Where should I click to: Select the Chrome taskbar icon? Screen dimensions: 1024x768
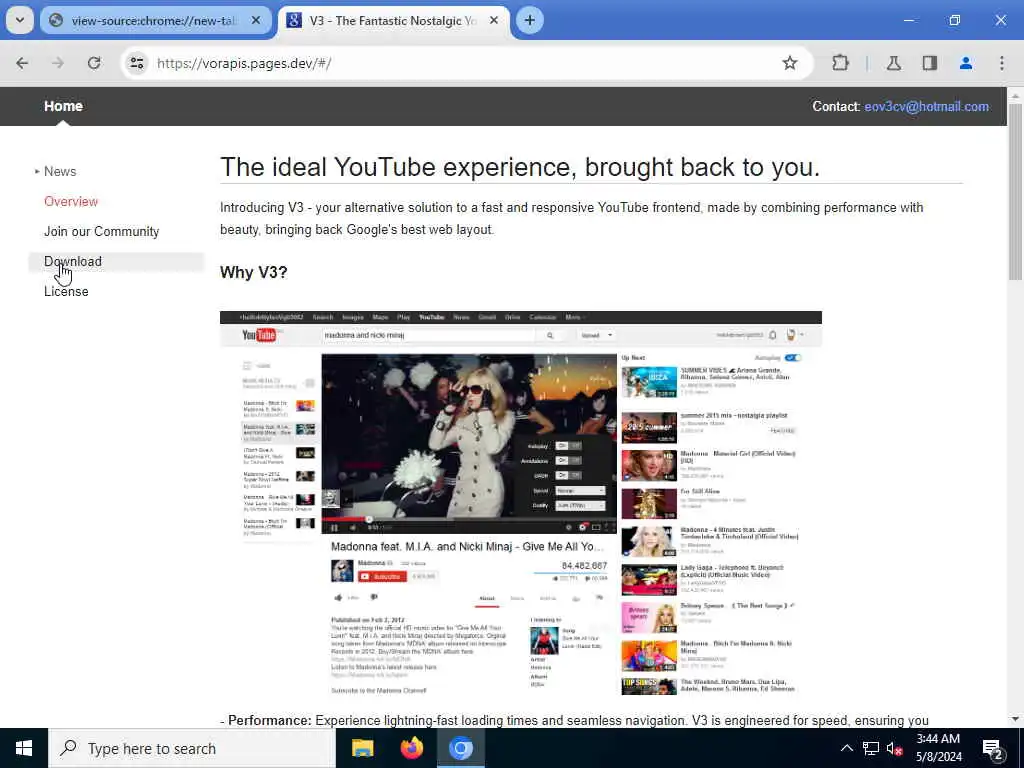[460, 748]
